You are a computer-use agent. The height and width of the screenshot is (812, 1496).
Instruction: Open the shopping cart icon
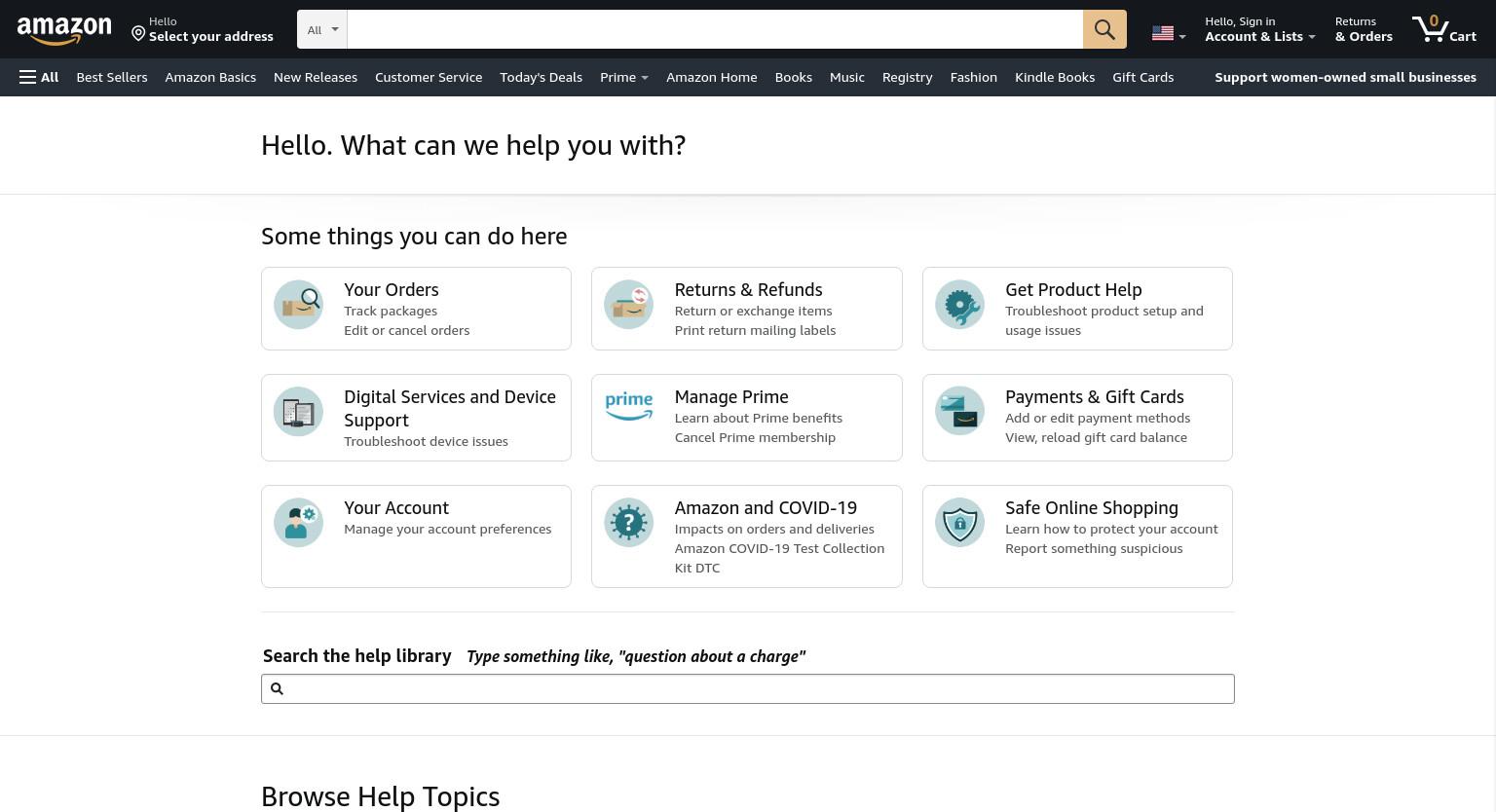tap(1444, 29)
